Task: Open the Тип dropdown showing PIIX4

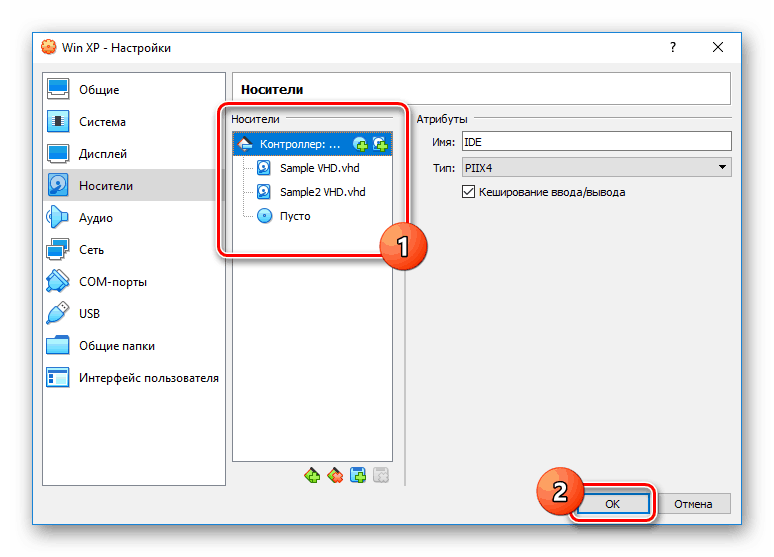Action: coord(597,168)
